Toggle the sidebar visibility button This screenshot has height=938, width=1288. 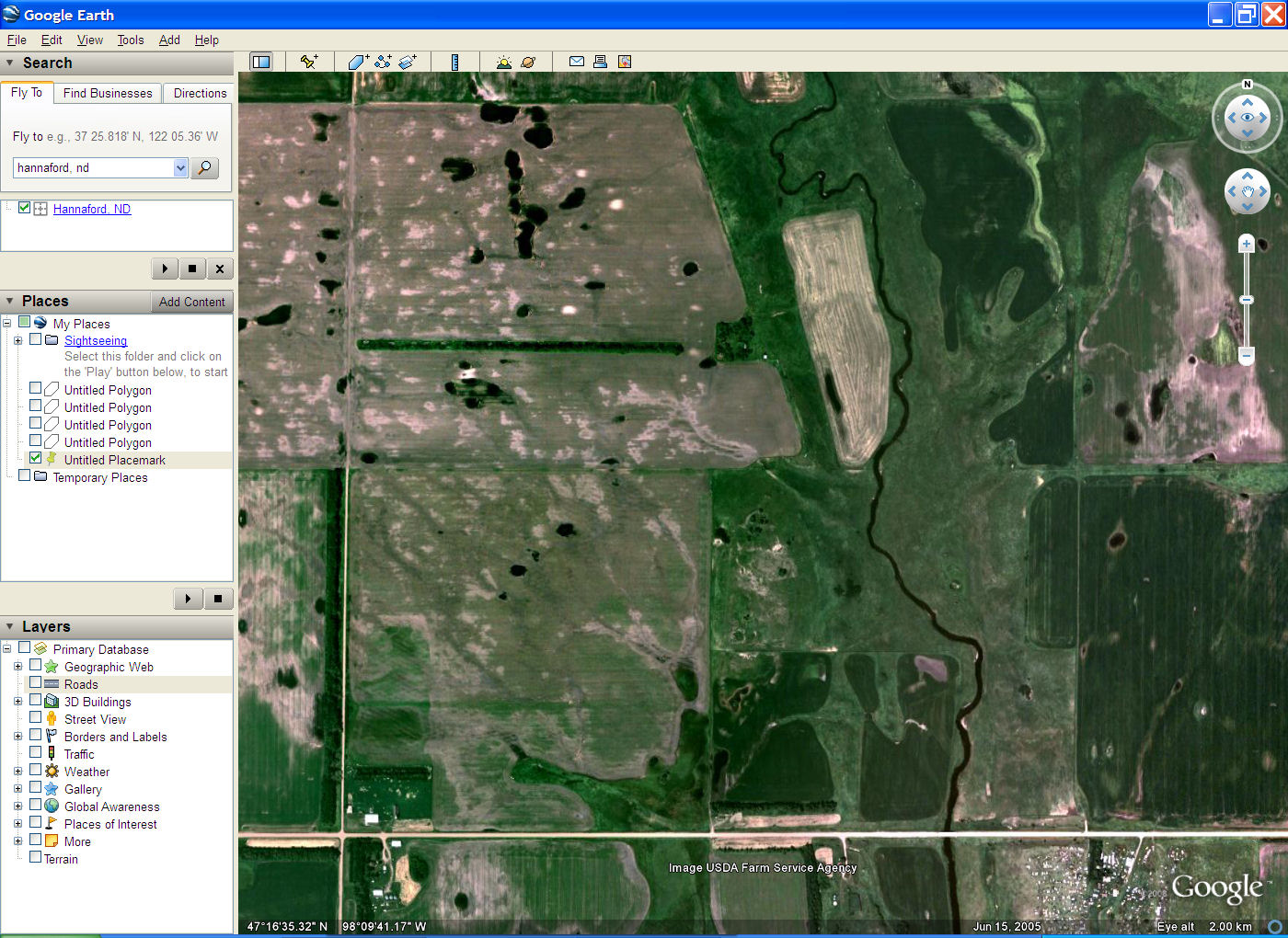click(x=261, y=62)
